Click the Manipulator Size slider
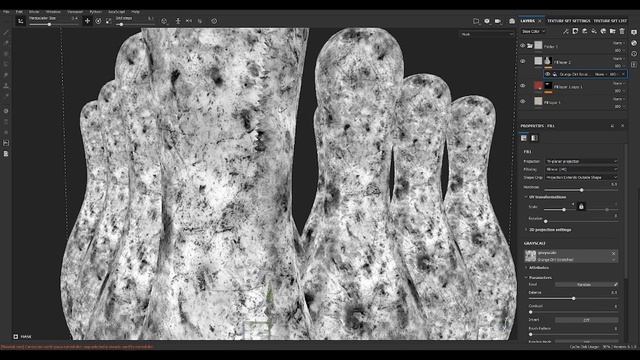640x360 pixels. pos(54,24)
